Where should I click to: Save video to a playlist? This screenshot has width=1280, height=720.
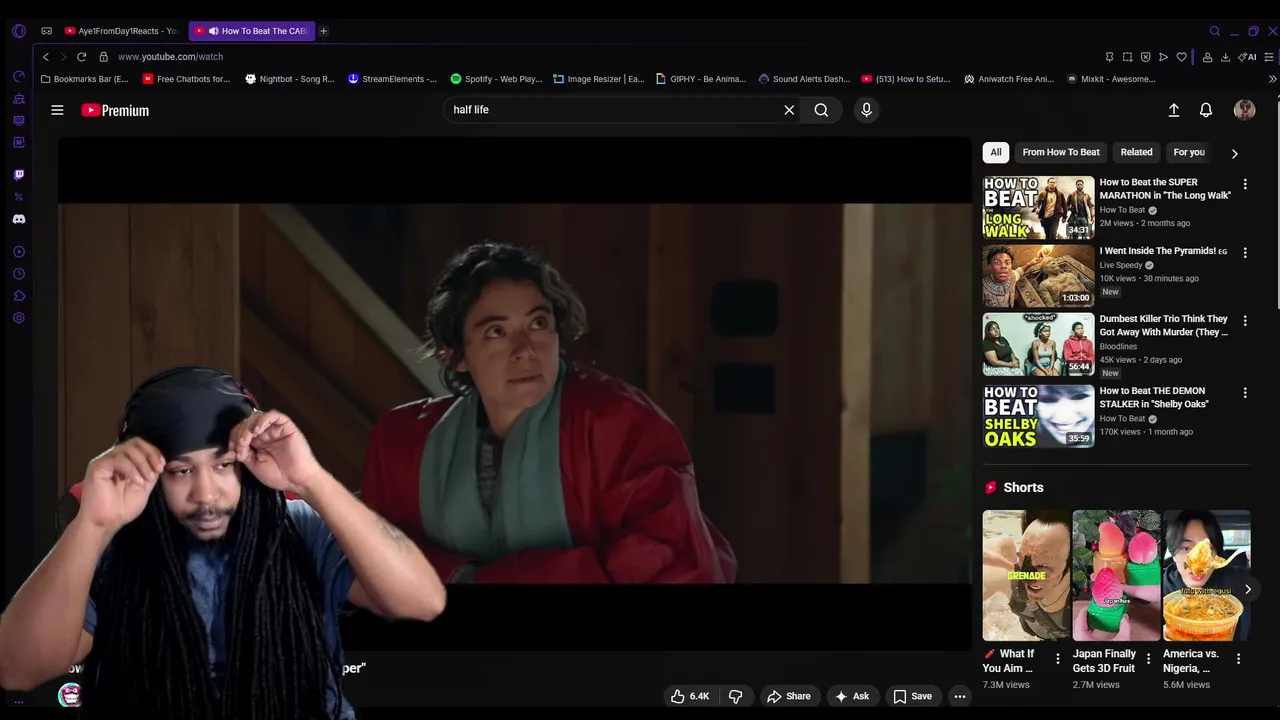(912, 696)
